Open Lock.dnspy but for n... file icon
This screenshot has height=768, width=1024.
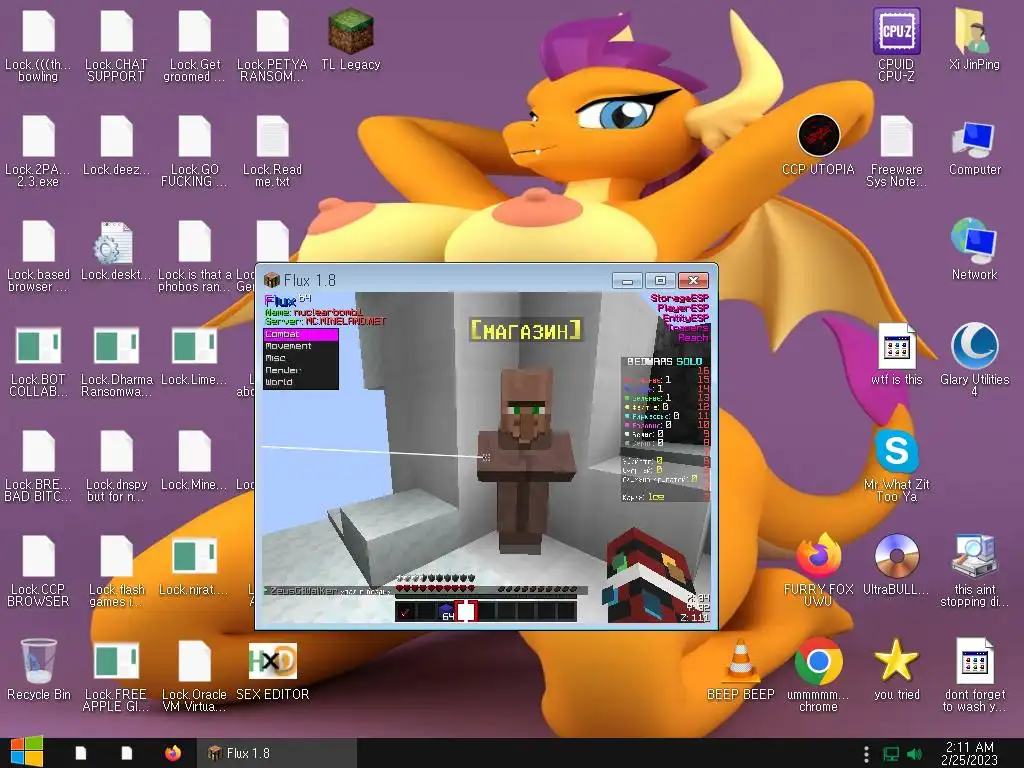coord(116,451)
